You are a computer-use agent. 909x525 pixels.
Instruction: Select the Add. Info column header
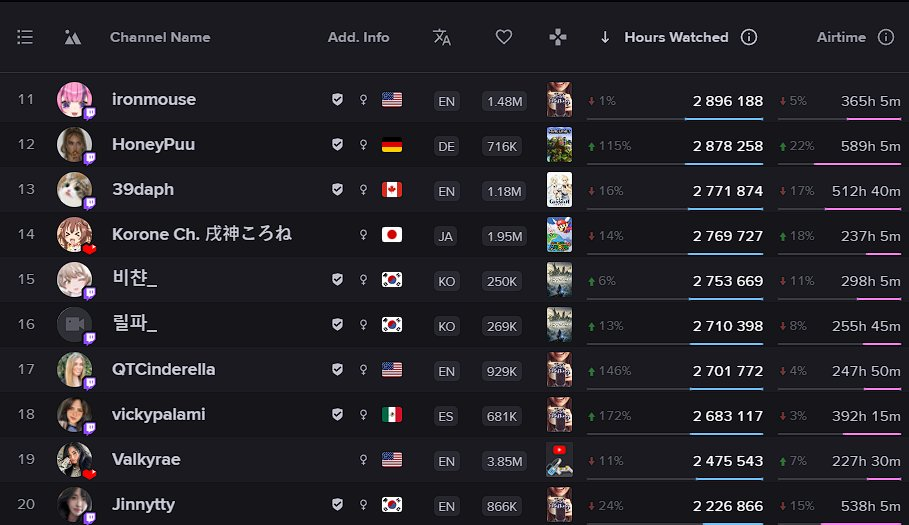click(x=358, y=38)
